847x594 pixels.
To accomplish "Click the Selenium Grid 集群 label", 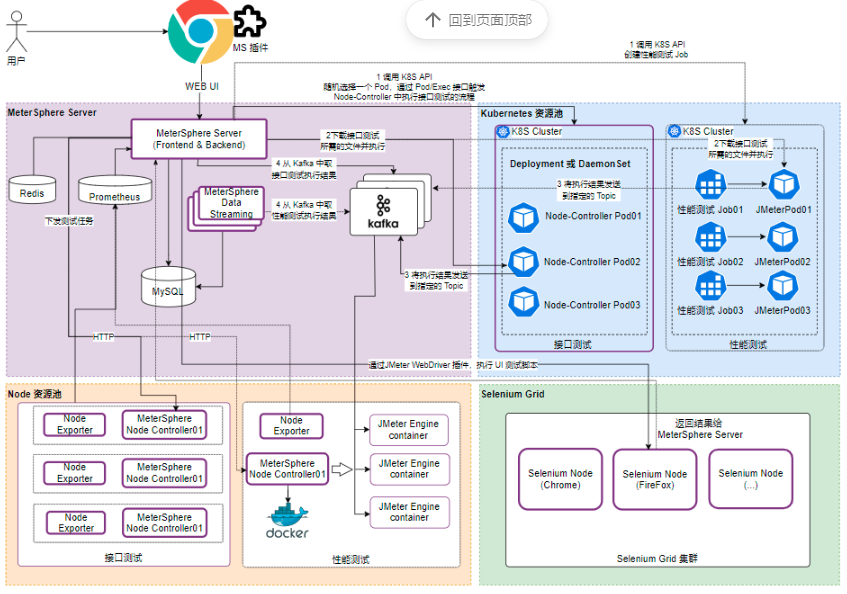I will tap(657, 559).
